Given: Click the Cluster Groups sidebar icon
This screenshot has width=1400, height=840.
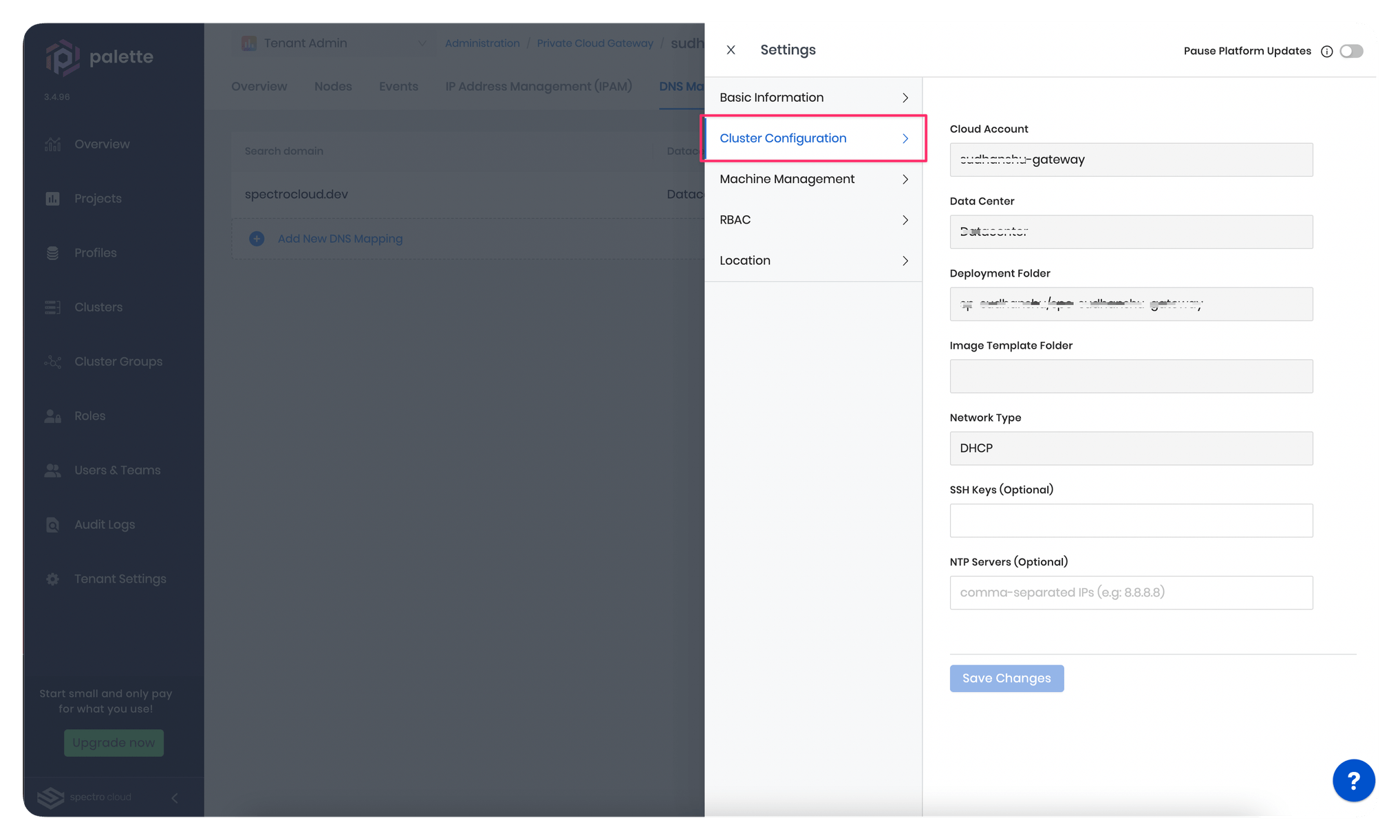Looking at the screenshot, I should 53,362.
